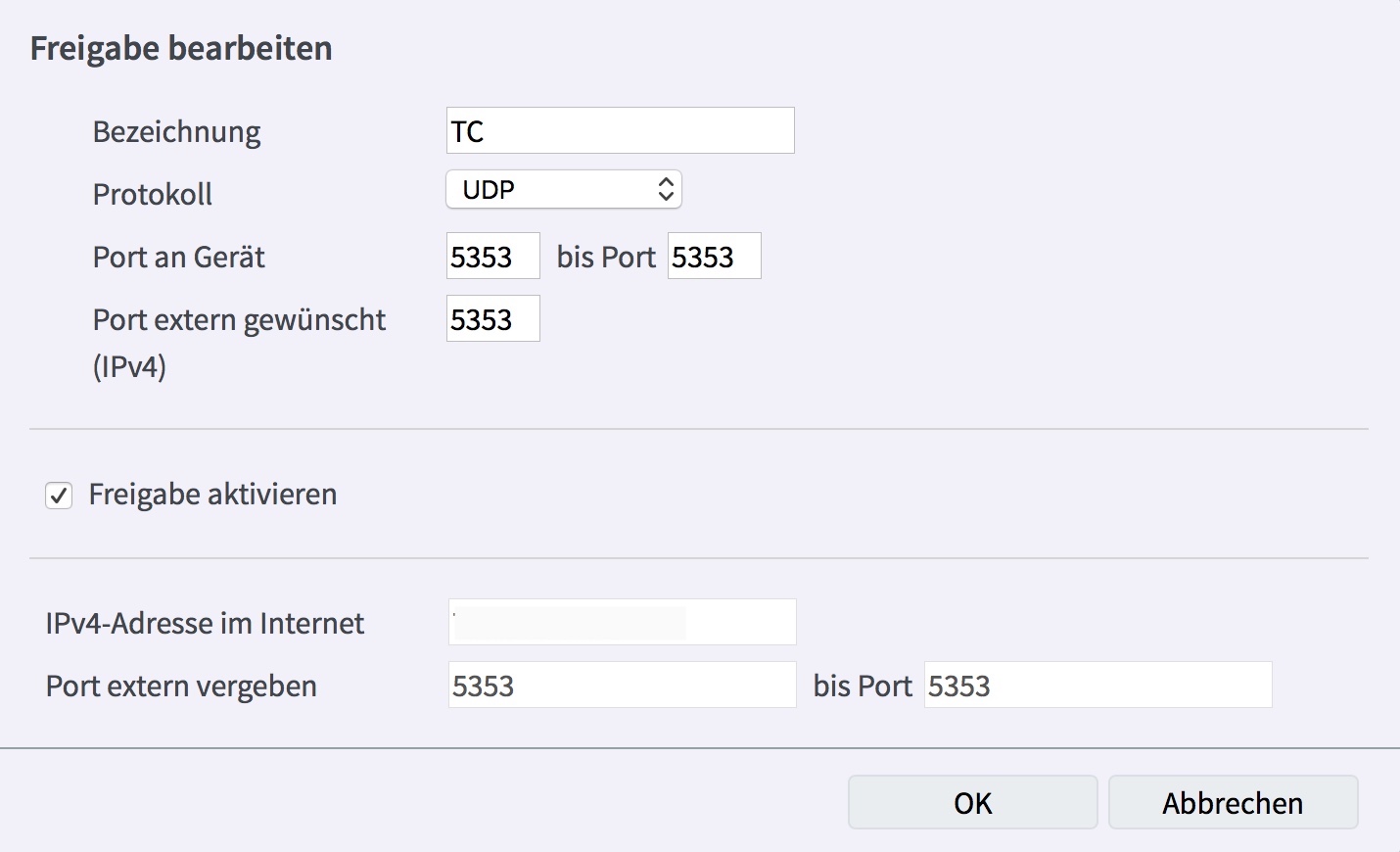Click the IPv4-Adresse im Internet label
Image resolution: width=1400 pixels, height=852 pixels.
[205, 624]
